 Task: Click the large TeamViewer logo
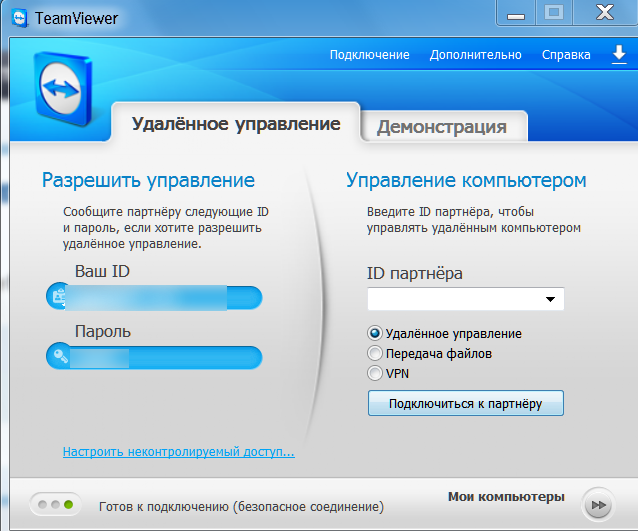(62, 89)
